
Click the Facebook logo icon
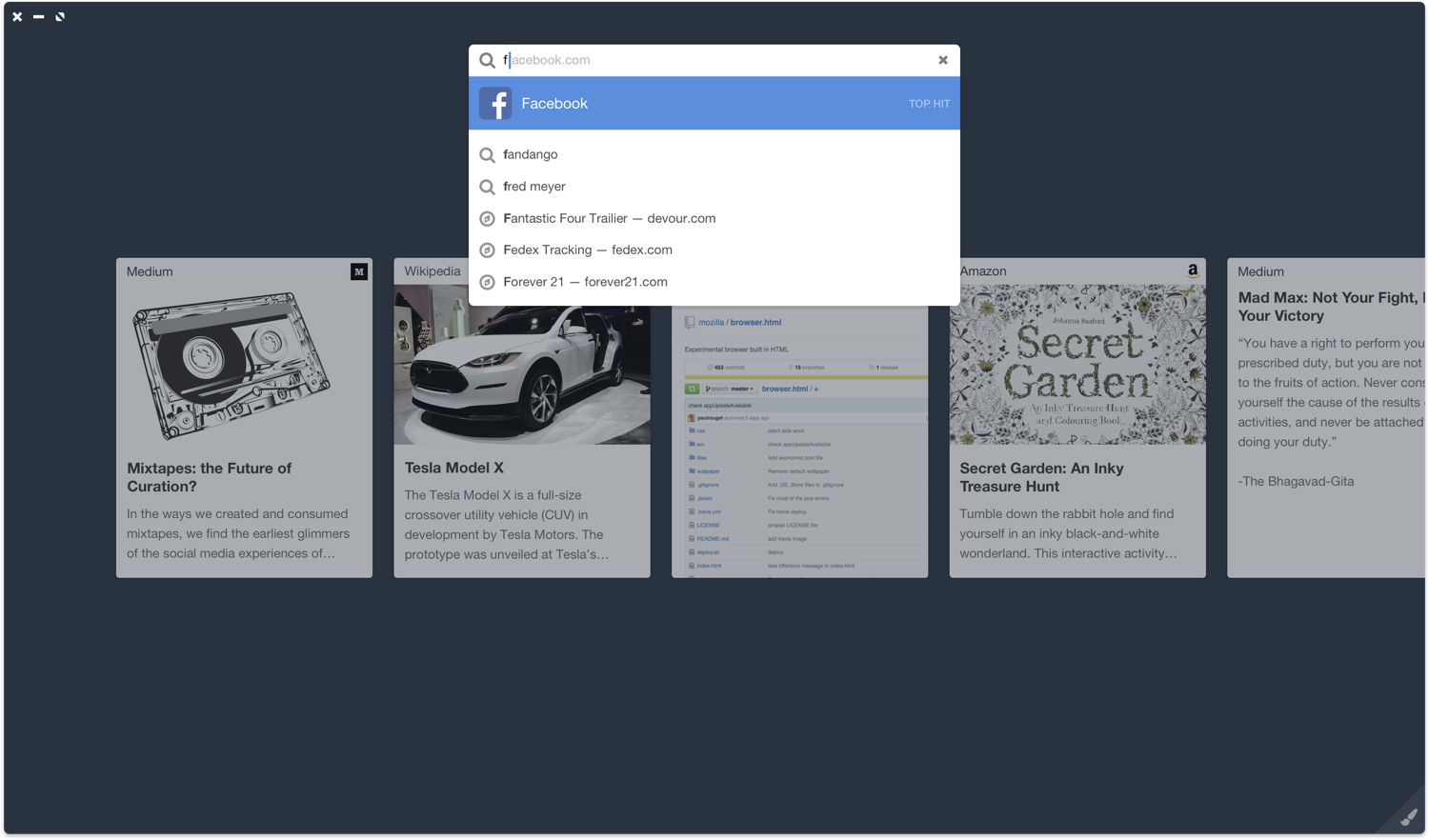495,103
